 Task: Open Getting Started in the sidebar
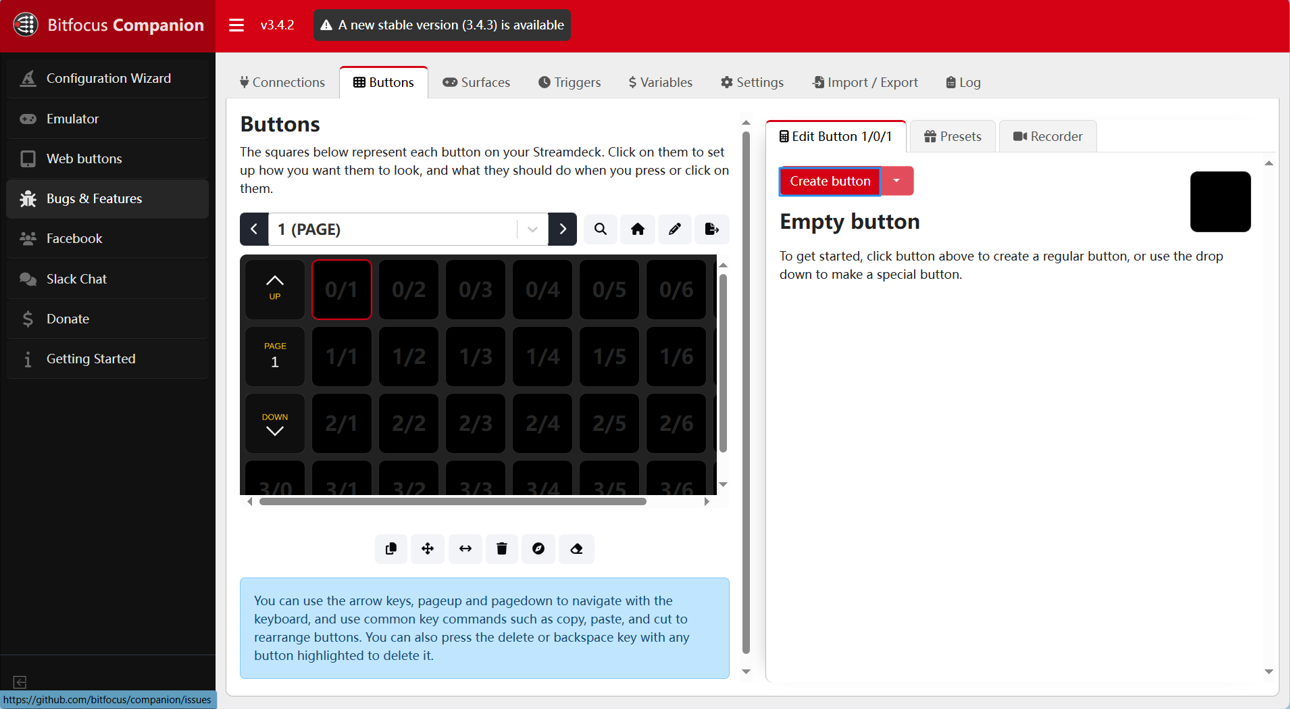(x=90, y=358)
